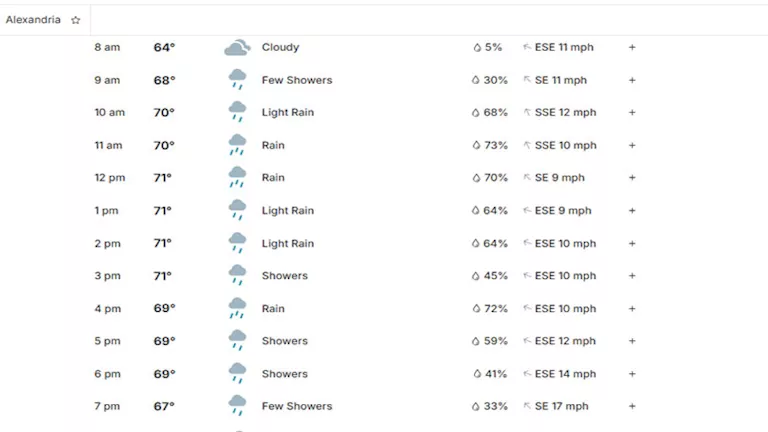The image size is (768, 432).
Task: Click the favorite star next to Alexandria
Action: (x=75, y=20)
